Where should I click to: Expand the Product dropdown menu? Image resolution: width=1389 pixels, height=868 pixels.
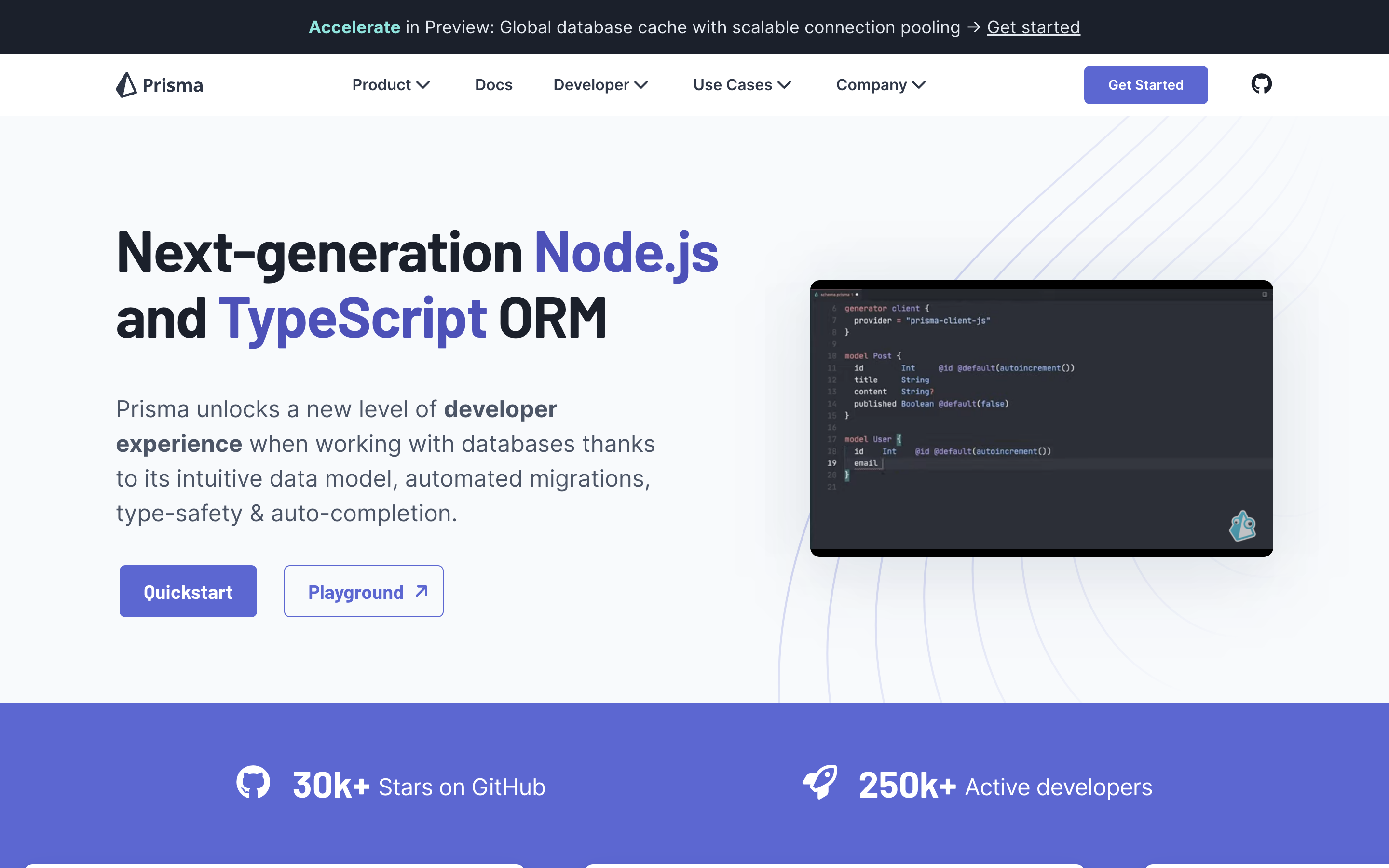(391, 85)
